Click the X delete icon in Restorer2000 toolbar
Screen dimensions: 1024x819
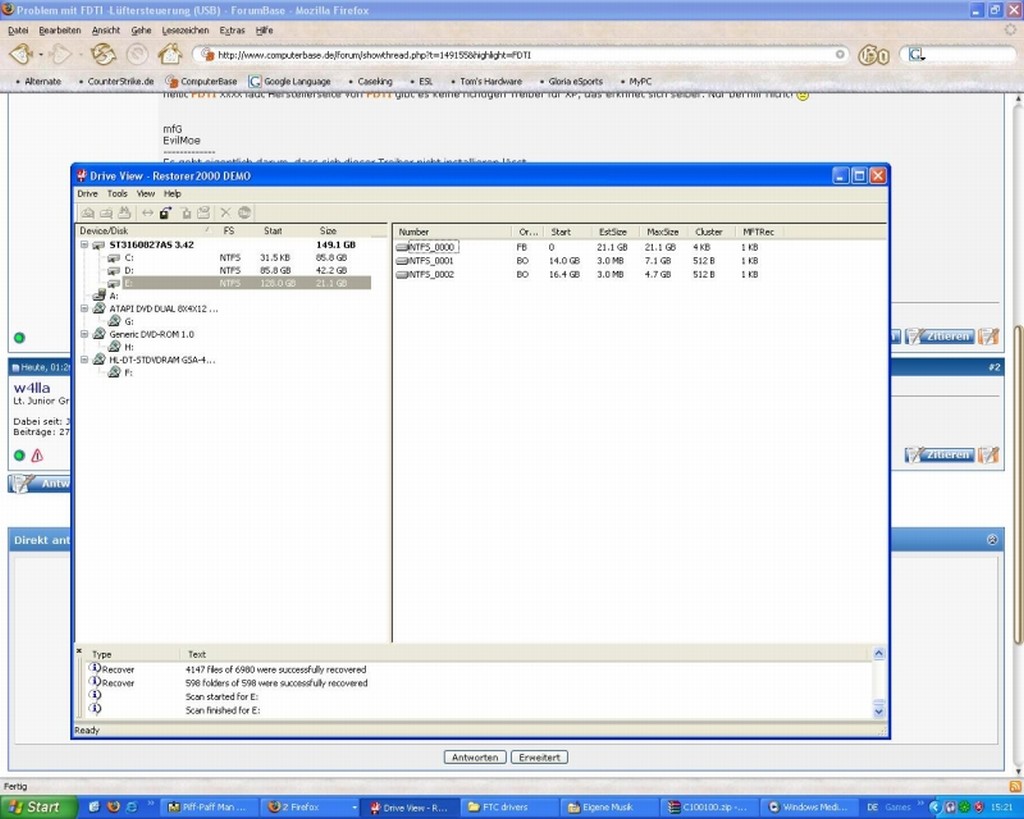[225, 213]
